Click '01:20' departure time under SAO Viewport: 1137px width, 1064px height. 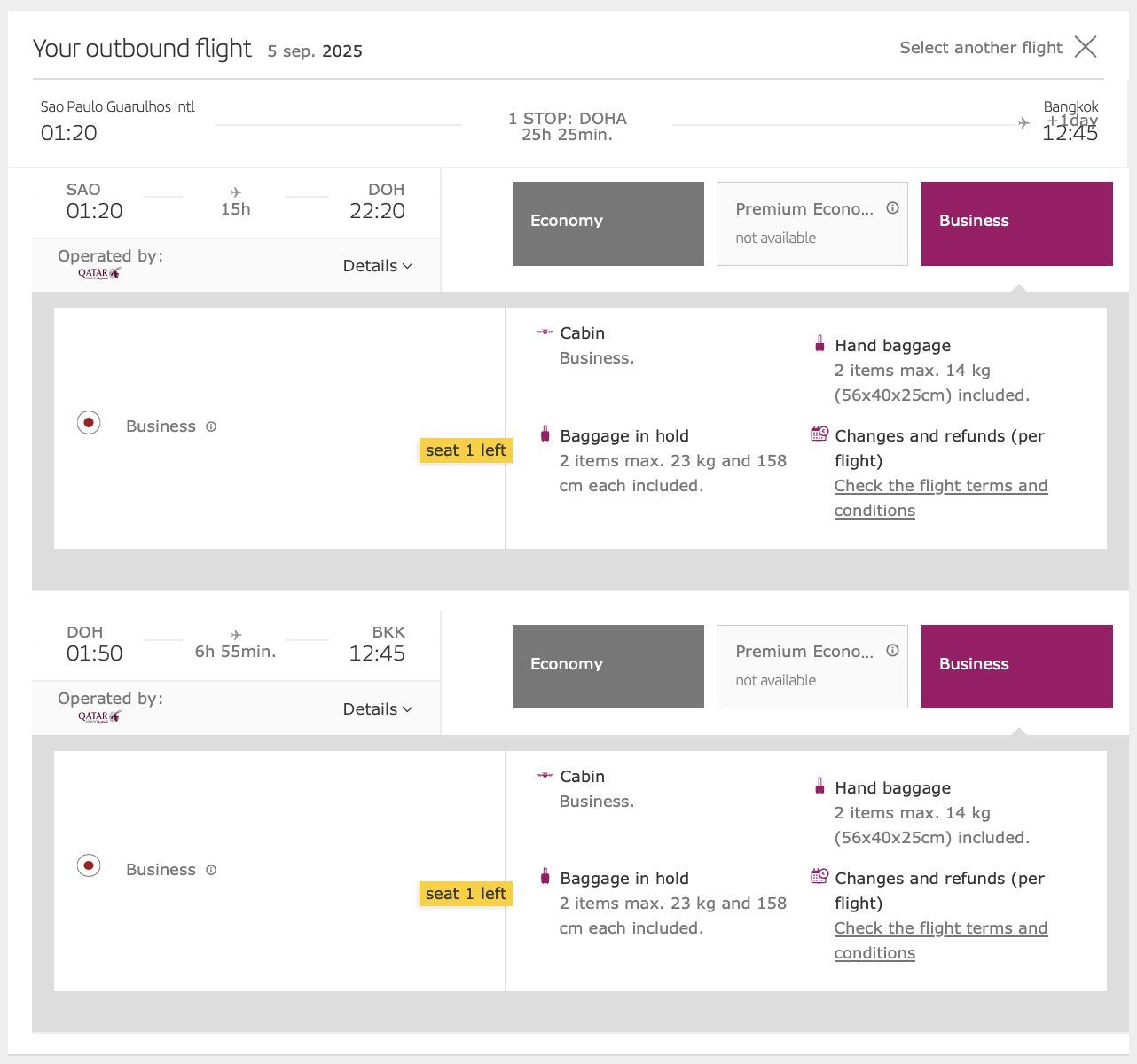pos(95,211)
